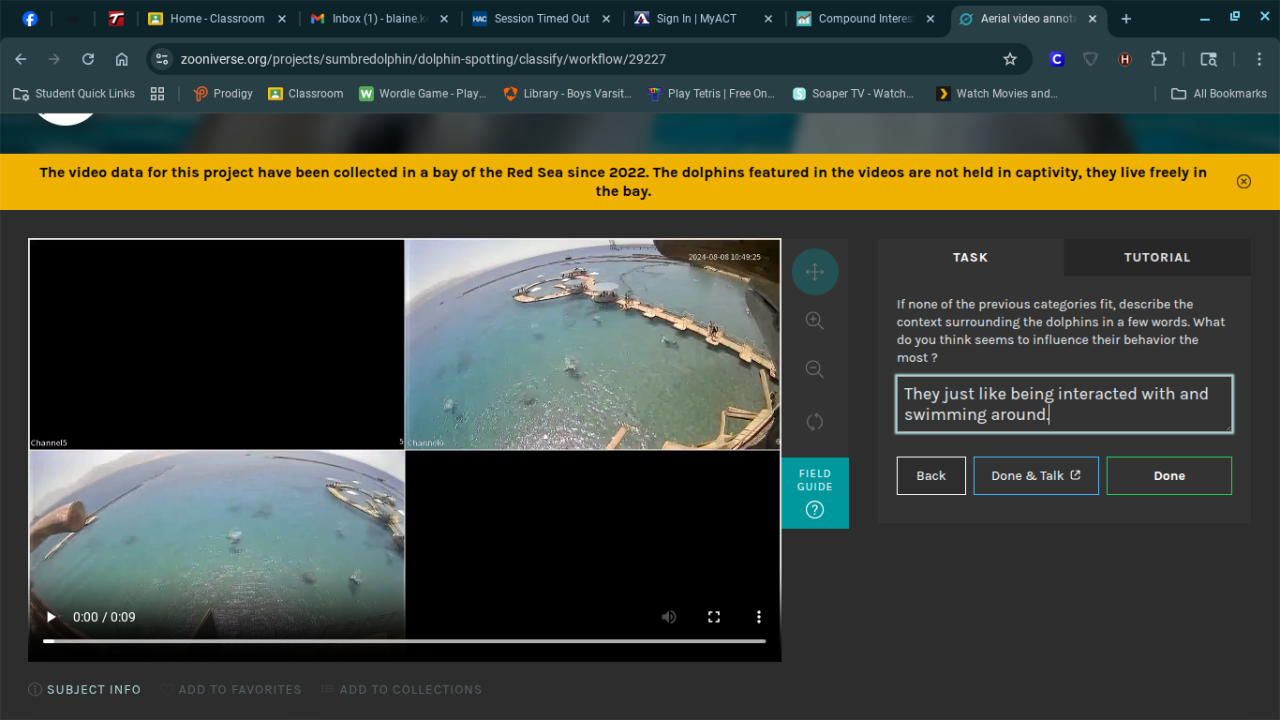1280x720 pixels.
Task: Click the green Done button
Action: (1169, 476)
